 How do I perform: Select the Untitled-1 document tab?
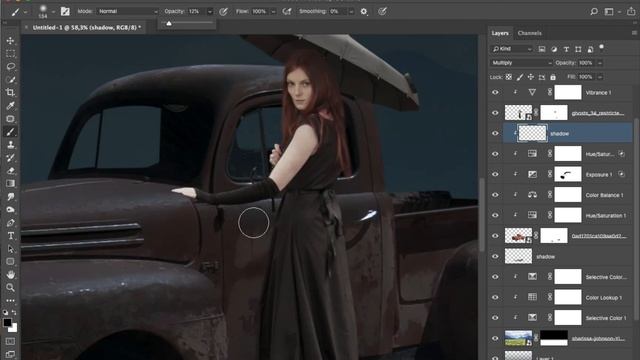(87, 27)
